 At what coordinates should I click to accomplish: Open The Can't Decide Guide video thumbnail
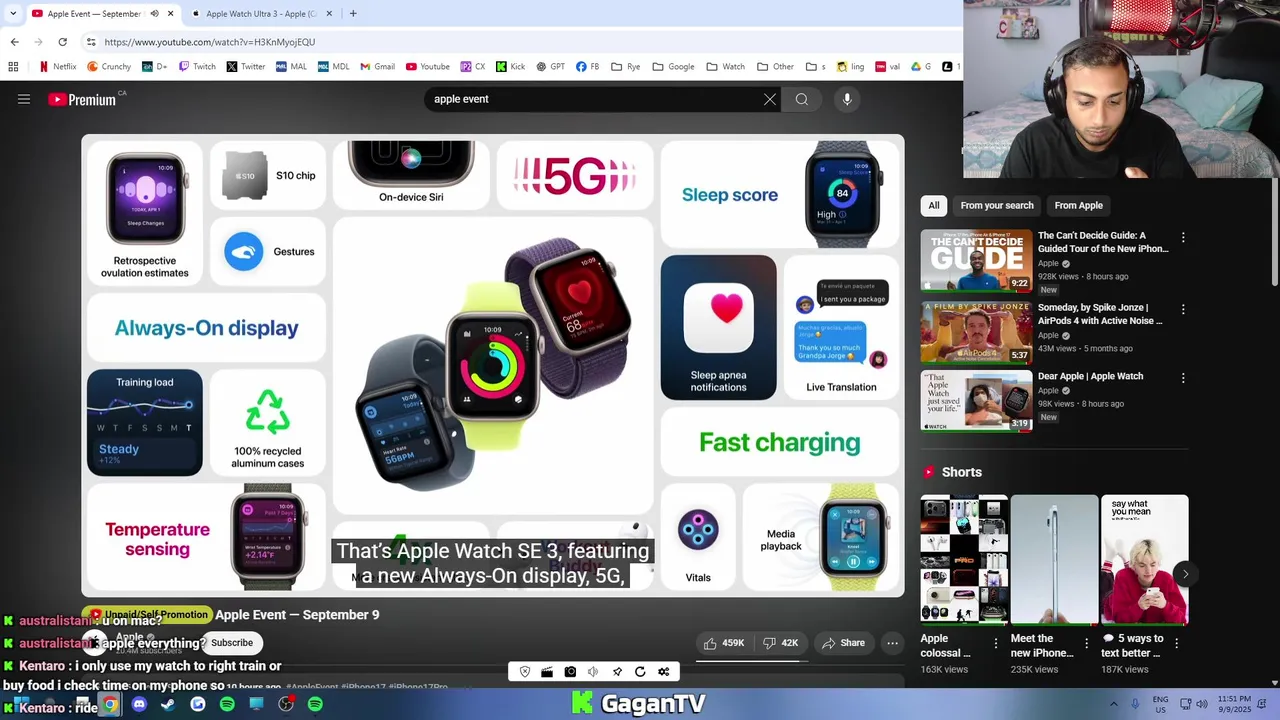(x=976, y=260)
